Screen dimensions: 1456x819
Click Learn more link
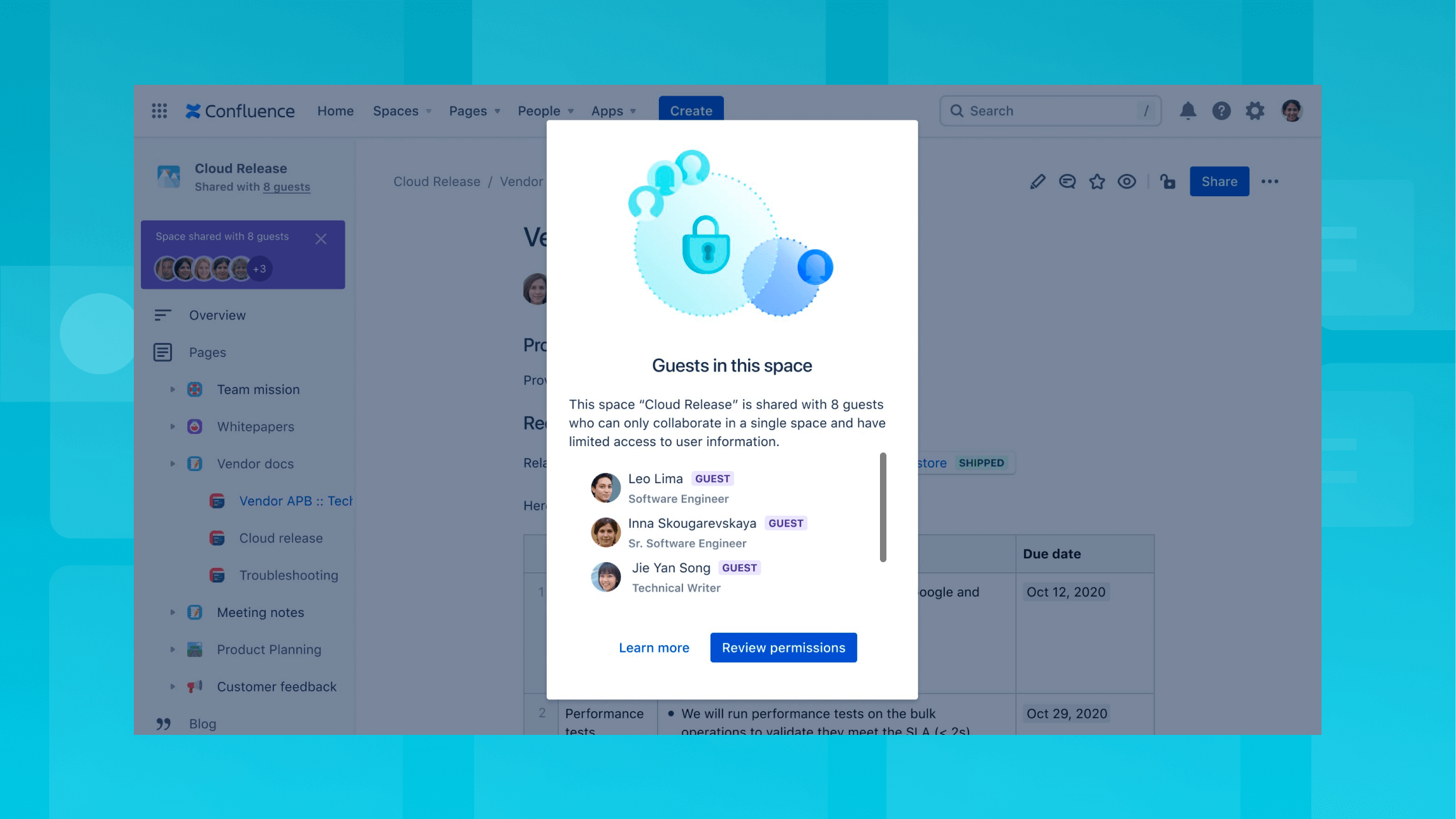click(654, 647)
